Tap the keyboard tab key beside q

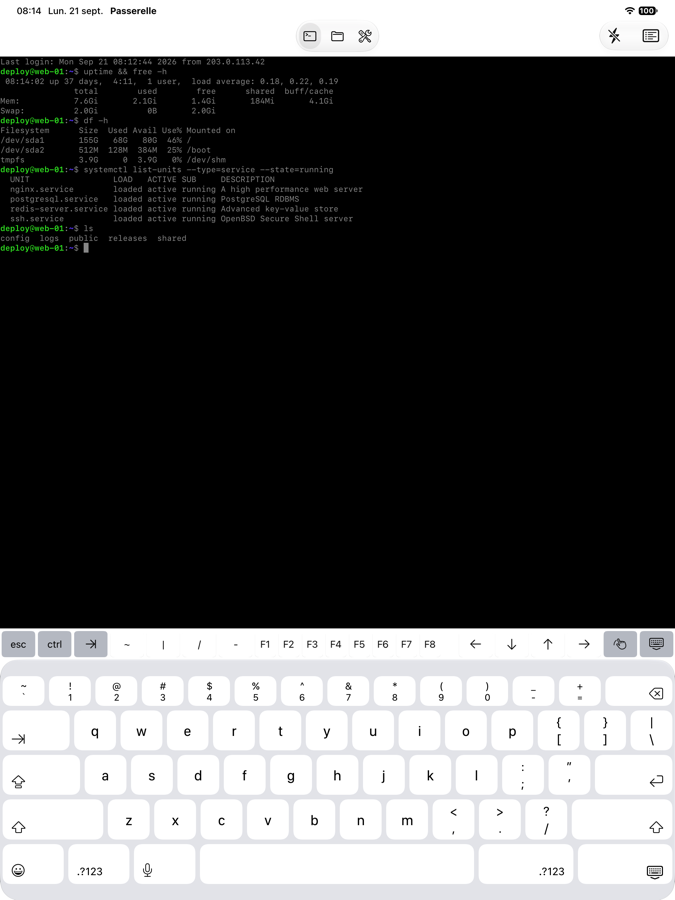pyautogui.click(x=36, y=731)
